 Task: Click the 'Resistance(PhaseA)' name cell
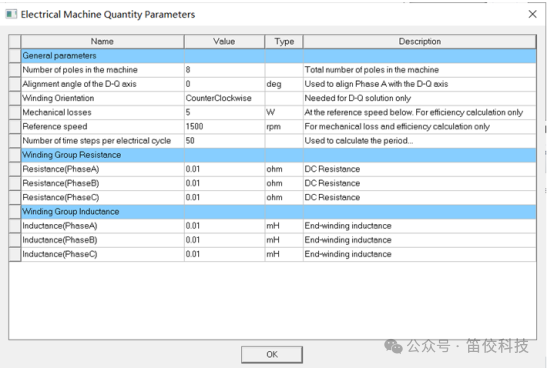click(102, 169)
